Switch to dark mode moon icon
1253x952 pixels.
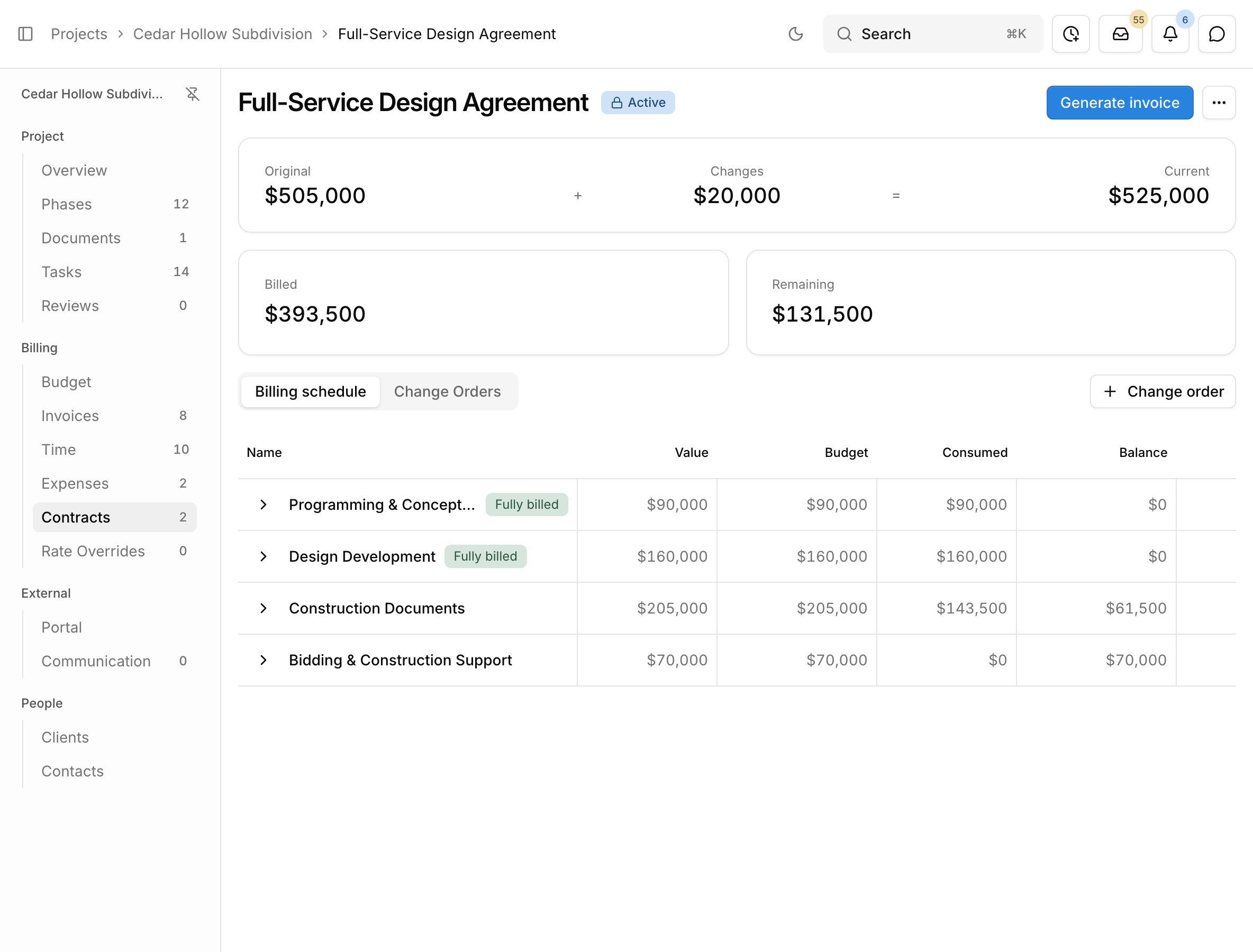click(795, 34)
